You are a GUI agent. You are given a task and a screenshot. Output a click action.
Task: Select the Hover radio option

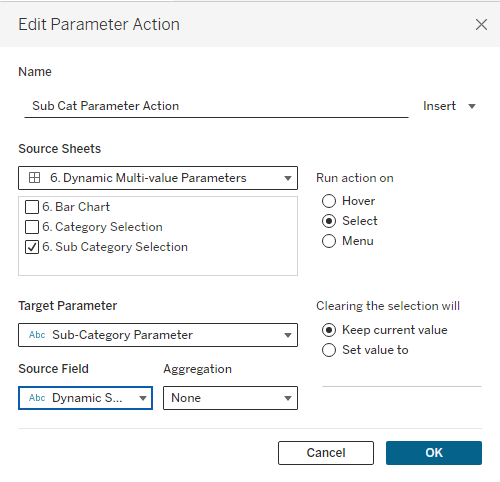point(329,201)
